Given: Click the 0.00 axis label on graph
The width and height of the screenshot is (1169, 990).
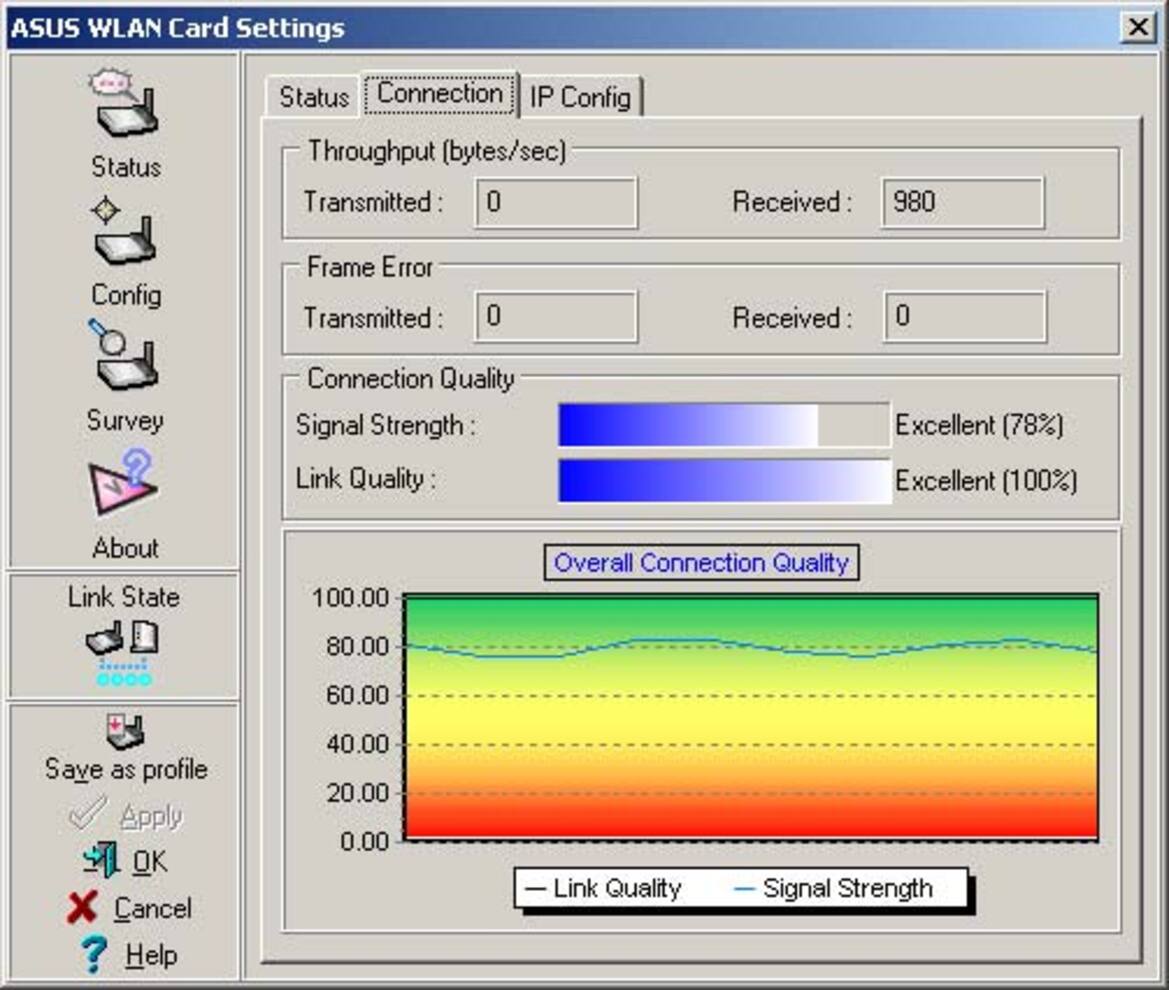Looking at the screenshot, I should pyautogui.click(x=365, y=842).
